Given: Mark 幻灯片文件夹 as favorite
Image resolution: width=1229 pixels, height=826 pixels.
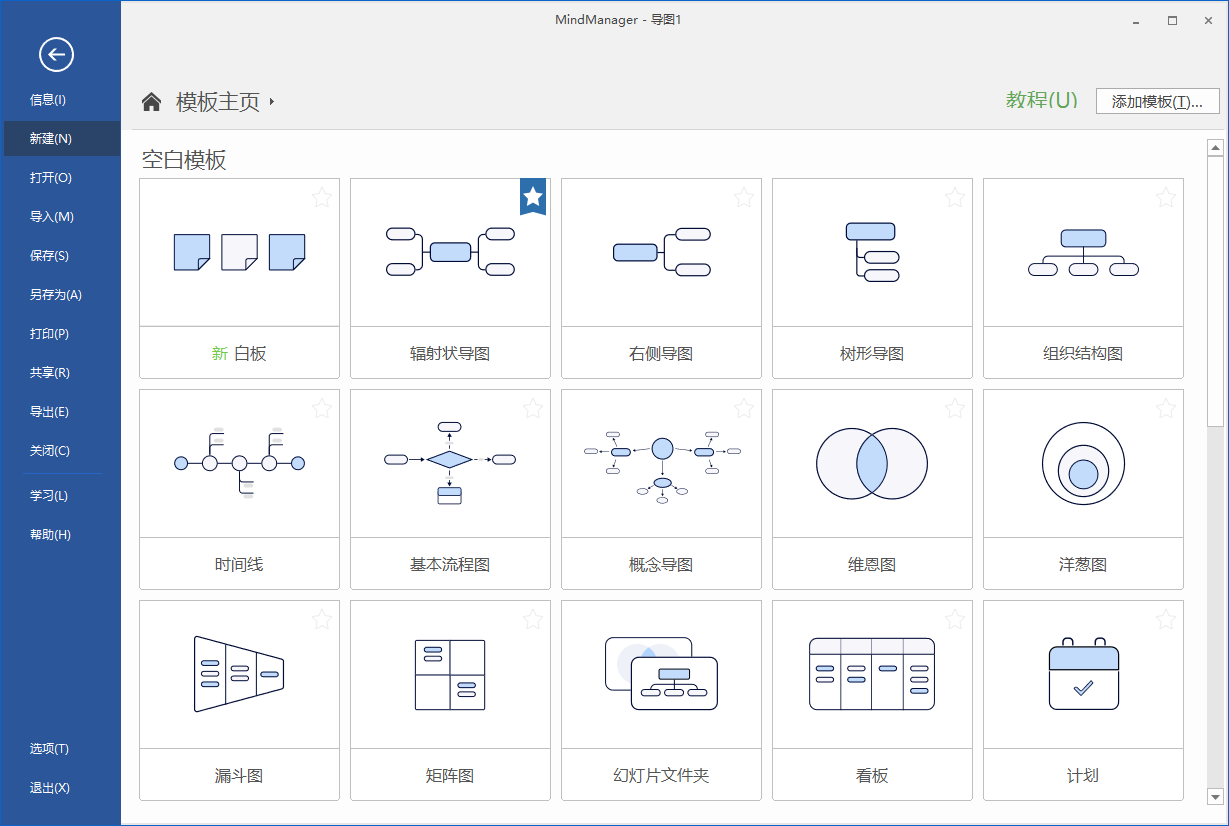Looking at the screenshot, I should coord(744,619).
